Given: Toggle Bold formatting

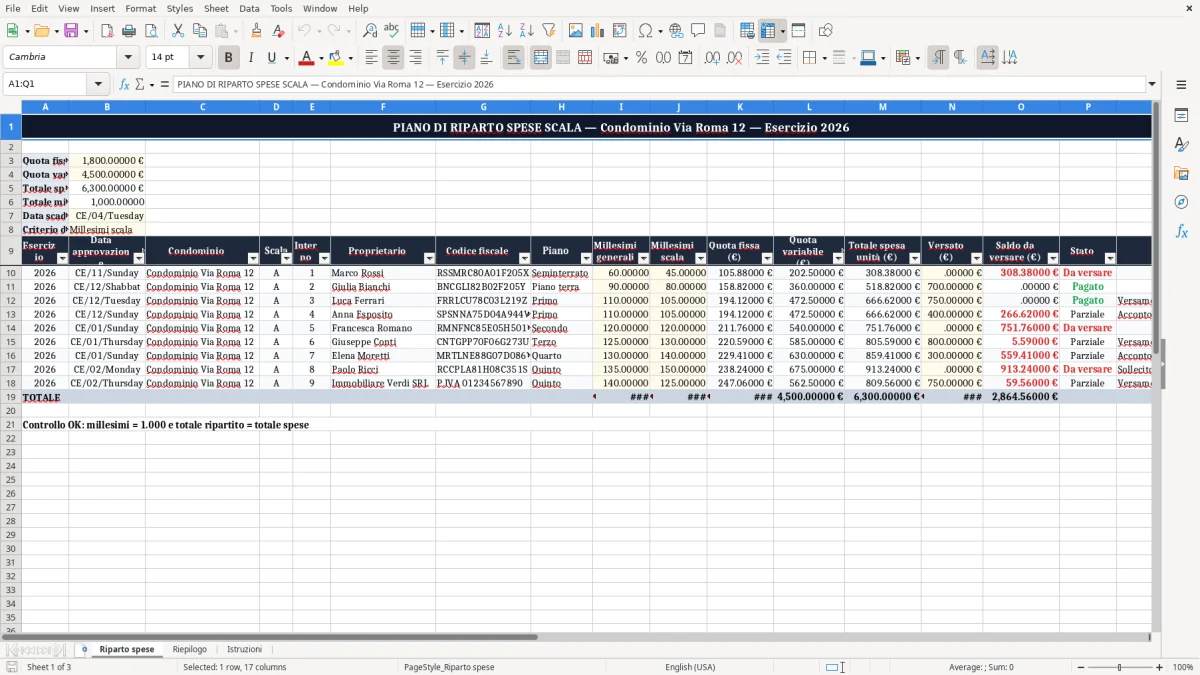Looking at the screenshot, I should point(229,58).
